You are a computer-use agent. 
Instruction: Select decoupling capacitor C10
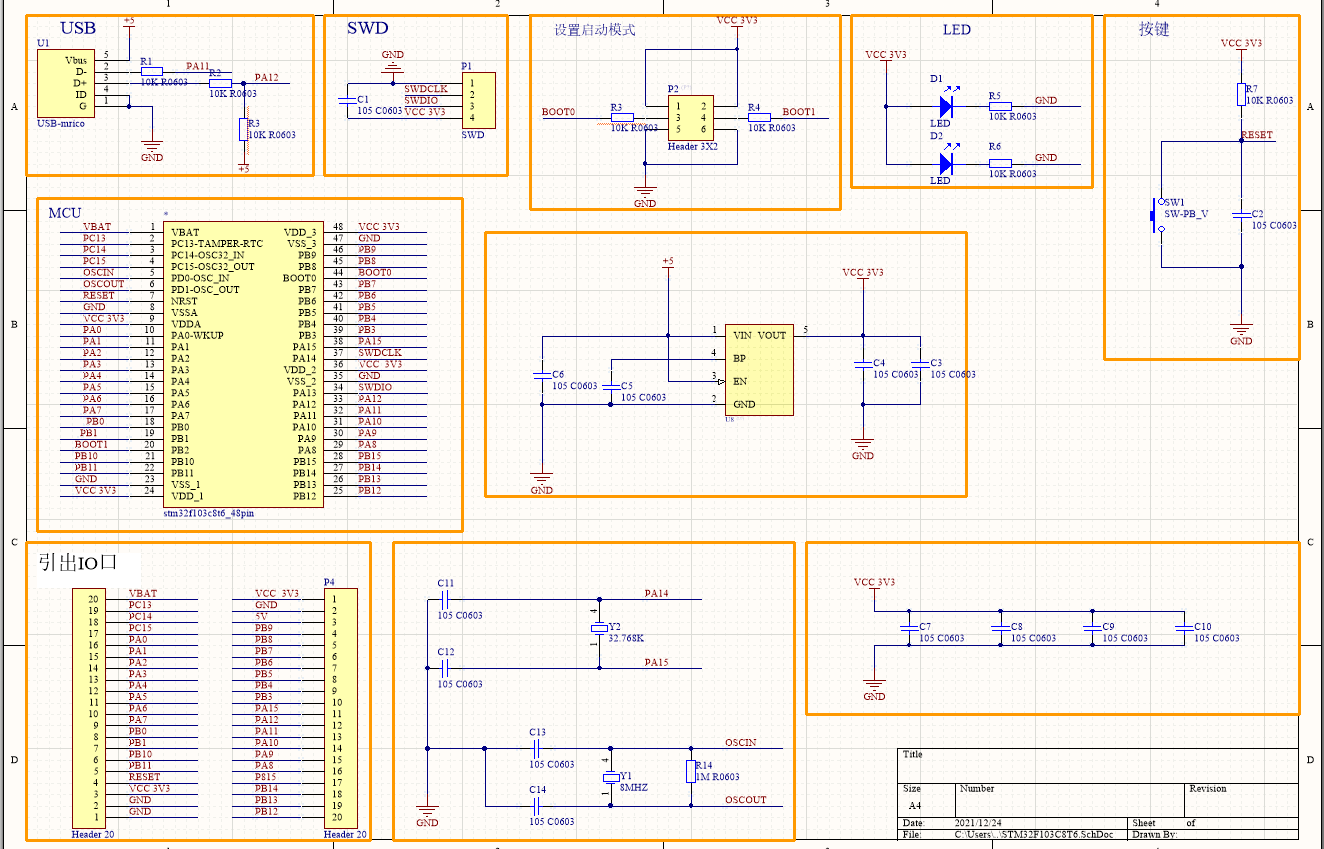[x=1183, y=627]
